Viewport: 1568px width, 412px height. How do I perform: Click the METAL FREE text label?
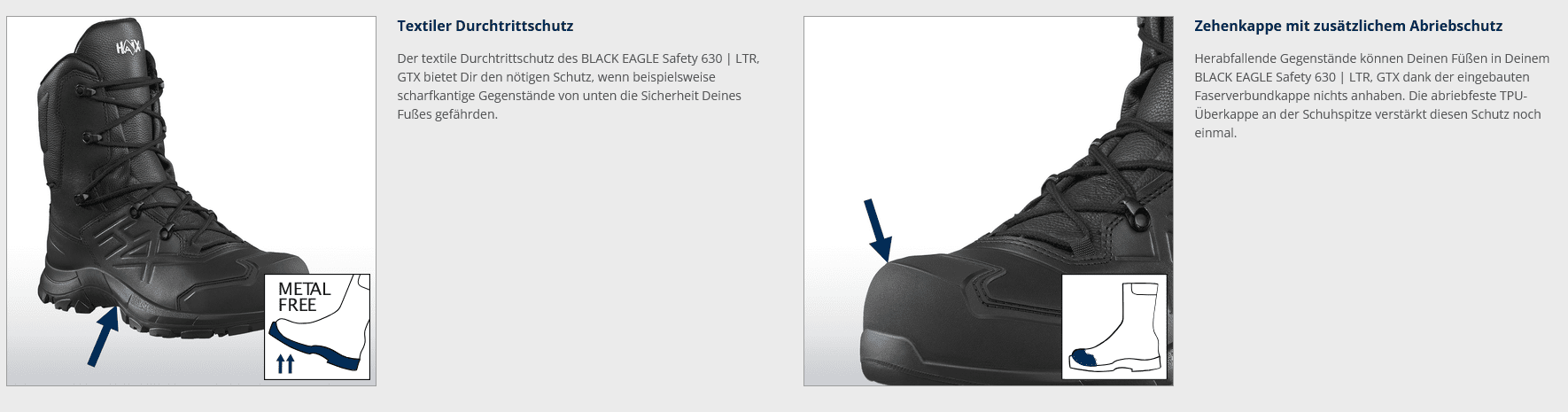304,297
